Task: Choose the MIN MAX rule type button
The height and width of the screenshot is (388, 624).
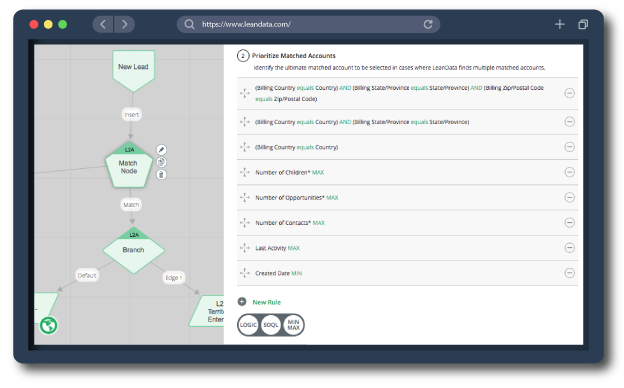Action: tap(293, 325)
